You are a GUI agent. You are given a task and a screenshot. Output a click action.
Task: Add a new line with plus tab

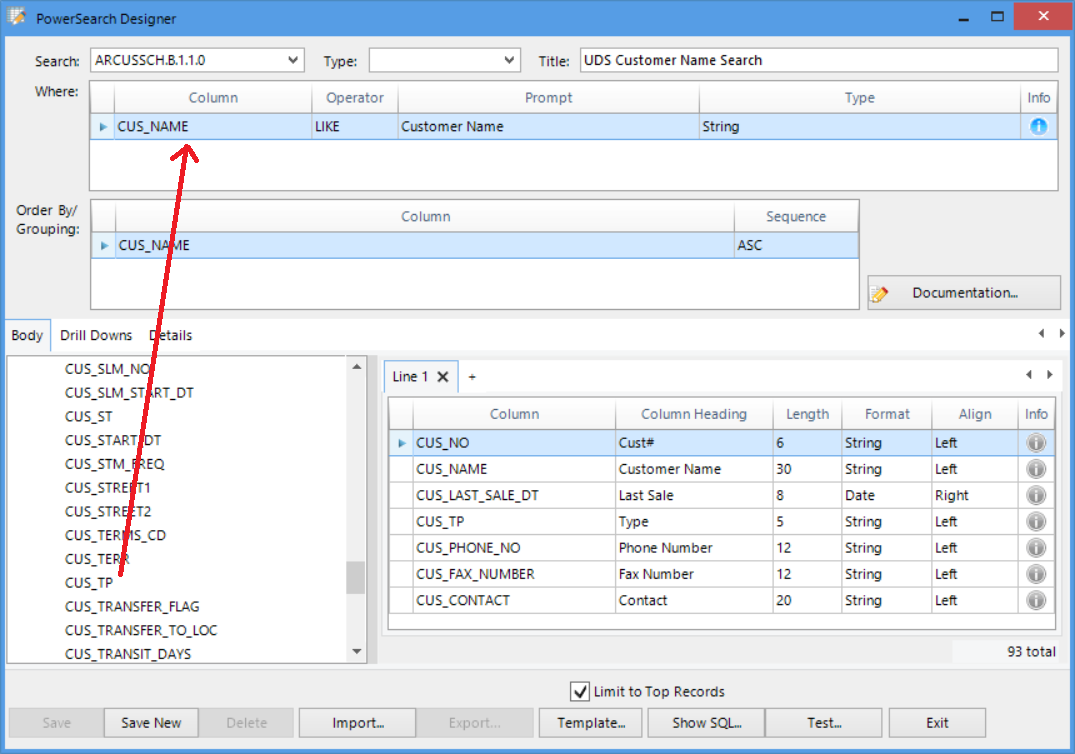(472, 377)
